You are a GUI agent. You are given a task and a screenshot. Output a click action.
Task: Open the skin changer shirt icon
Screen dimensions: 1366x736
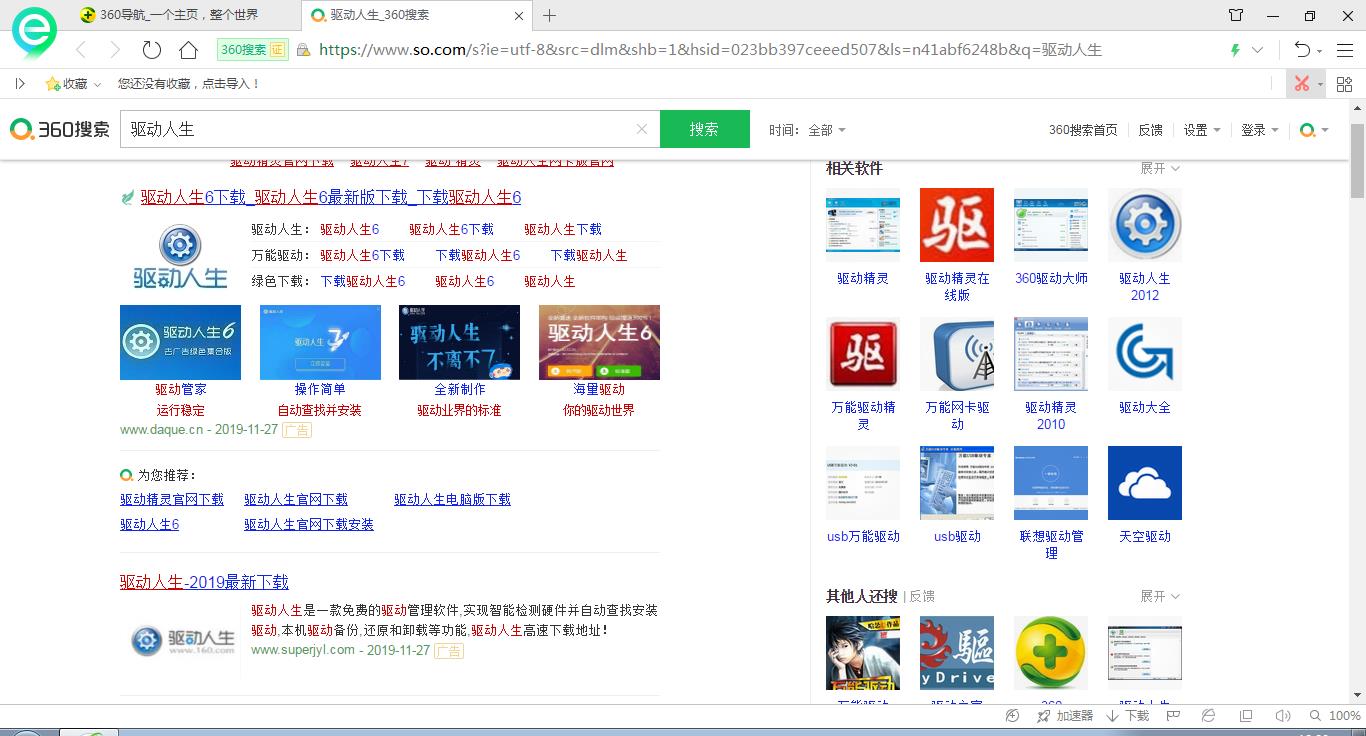[1236, 15]
